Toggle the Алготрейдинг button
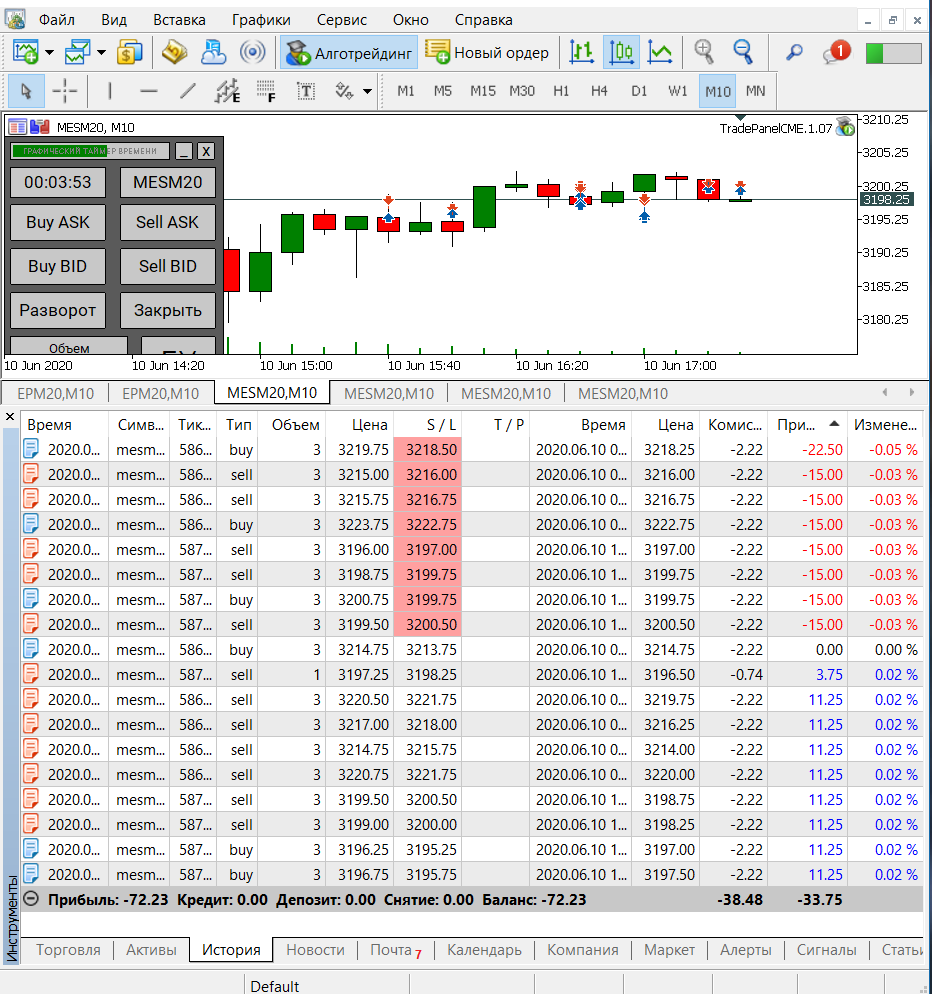Image resolution: width=932 pixels, height=994 pixels. click(349, 53)
